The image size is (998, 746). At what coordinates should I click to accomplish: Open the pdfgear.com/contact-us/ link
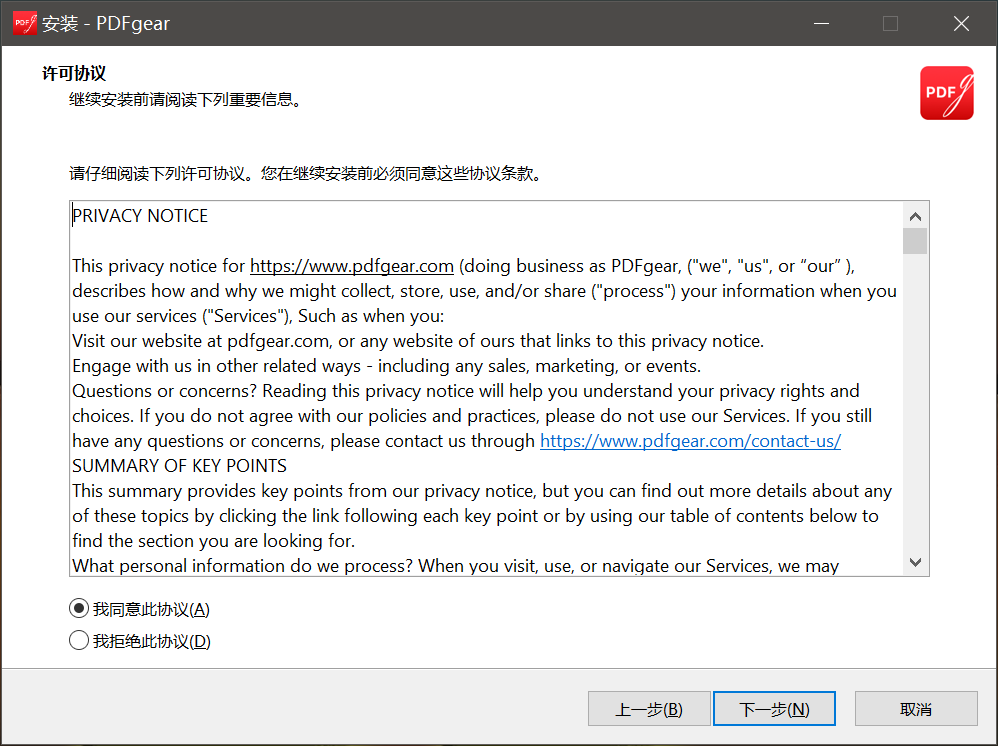click(x=691, y=441)
